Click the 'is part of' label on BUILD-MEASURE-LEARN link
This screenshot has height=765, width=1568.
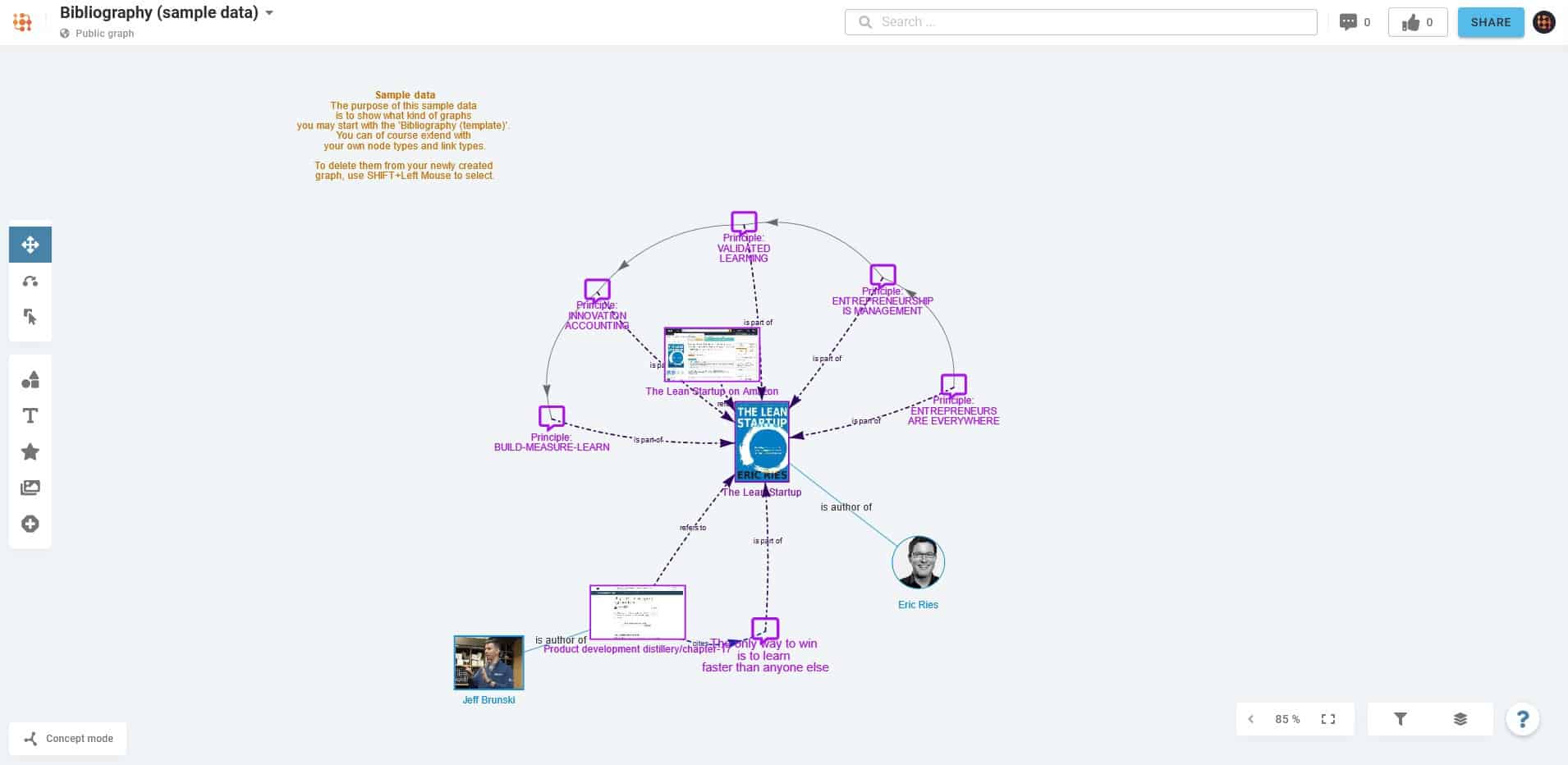tap(648, 440)
